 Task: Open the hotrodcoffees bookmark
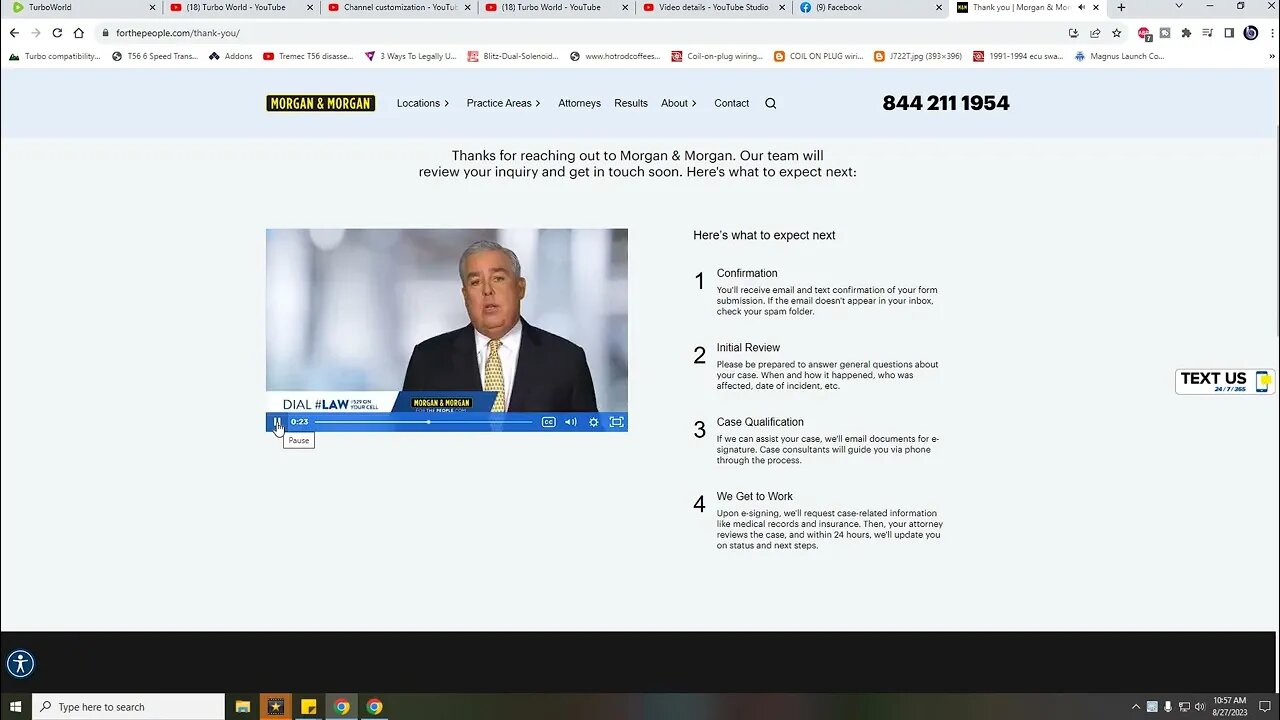pos(615,56)
